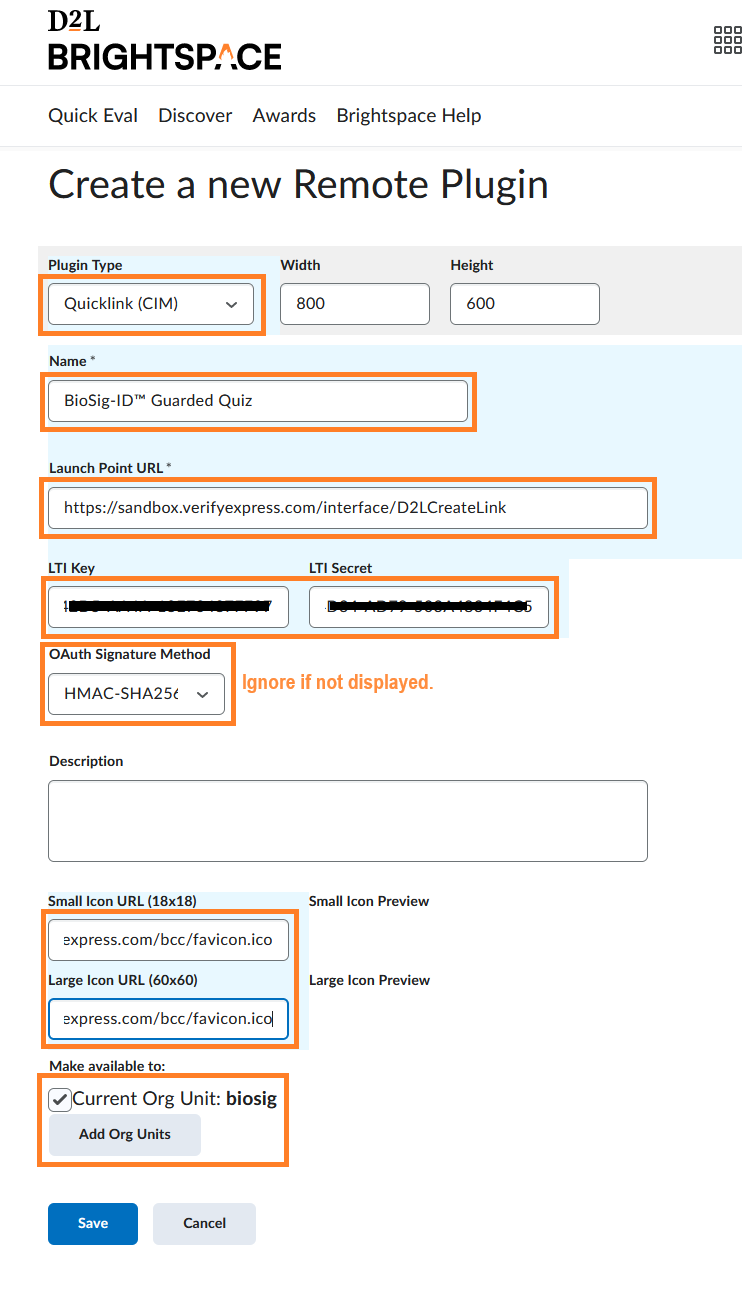Screen dimensions: 742x1297
Task: Click the D2L Brightspace logo
Action: [x=165, y=41]
